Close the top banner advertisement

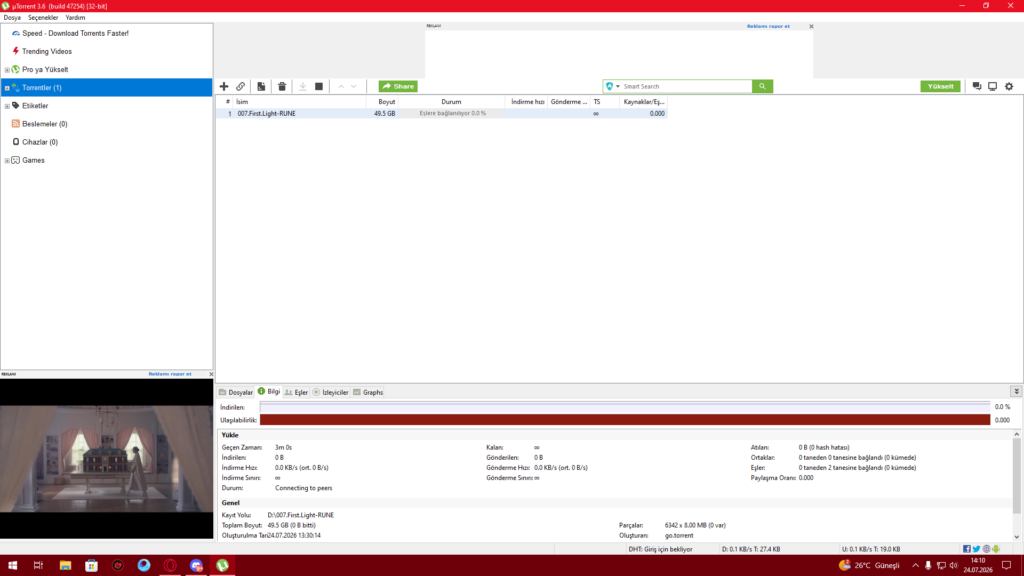pyautogui.click(x=811, y=27)
